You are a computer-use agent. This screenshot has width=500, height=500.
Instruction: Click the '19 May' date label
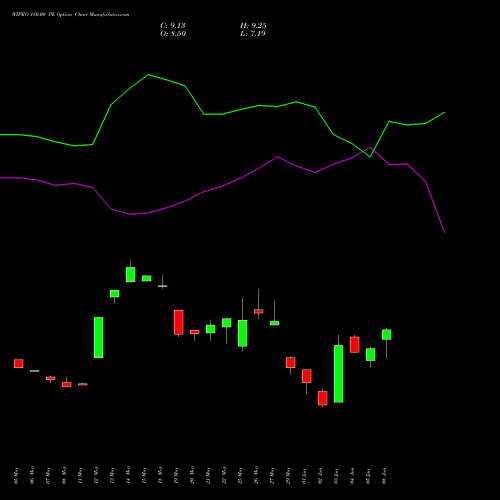[177, 476]
